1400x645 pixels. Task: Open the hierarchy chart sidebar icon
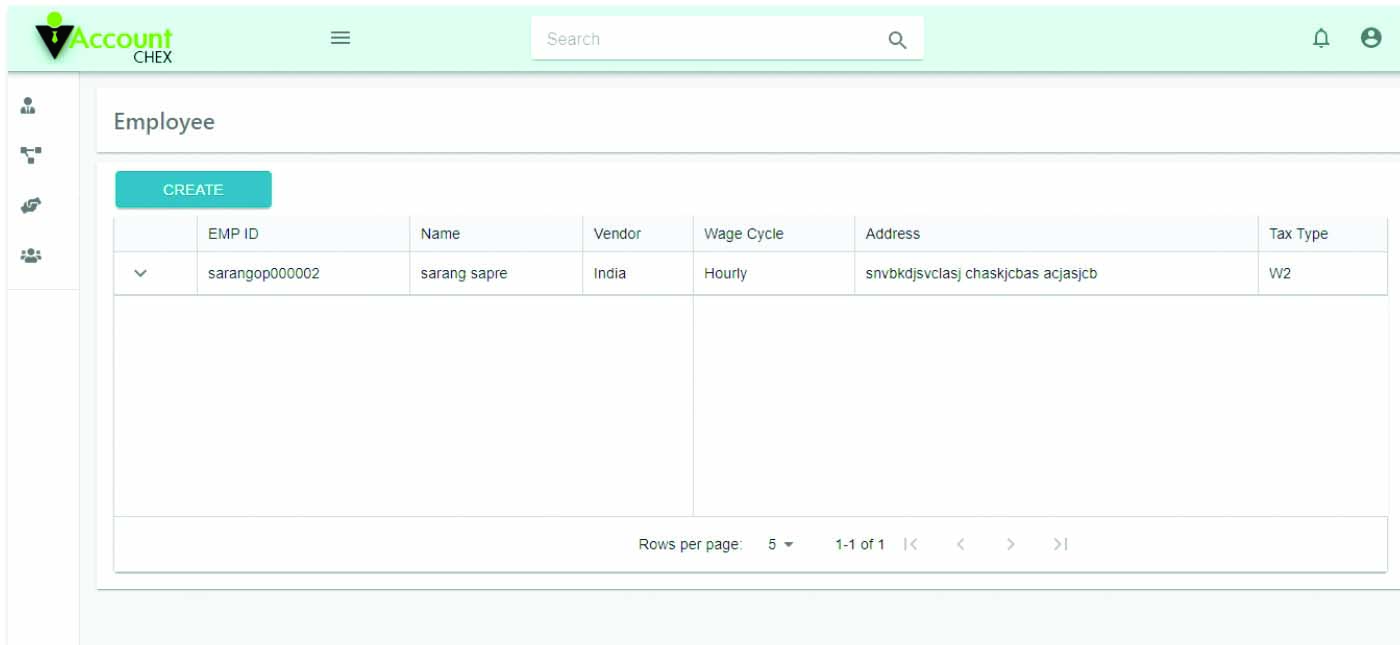[31, 155]
